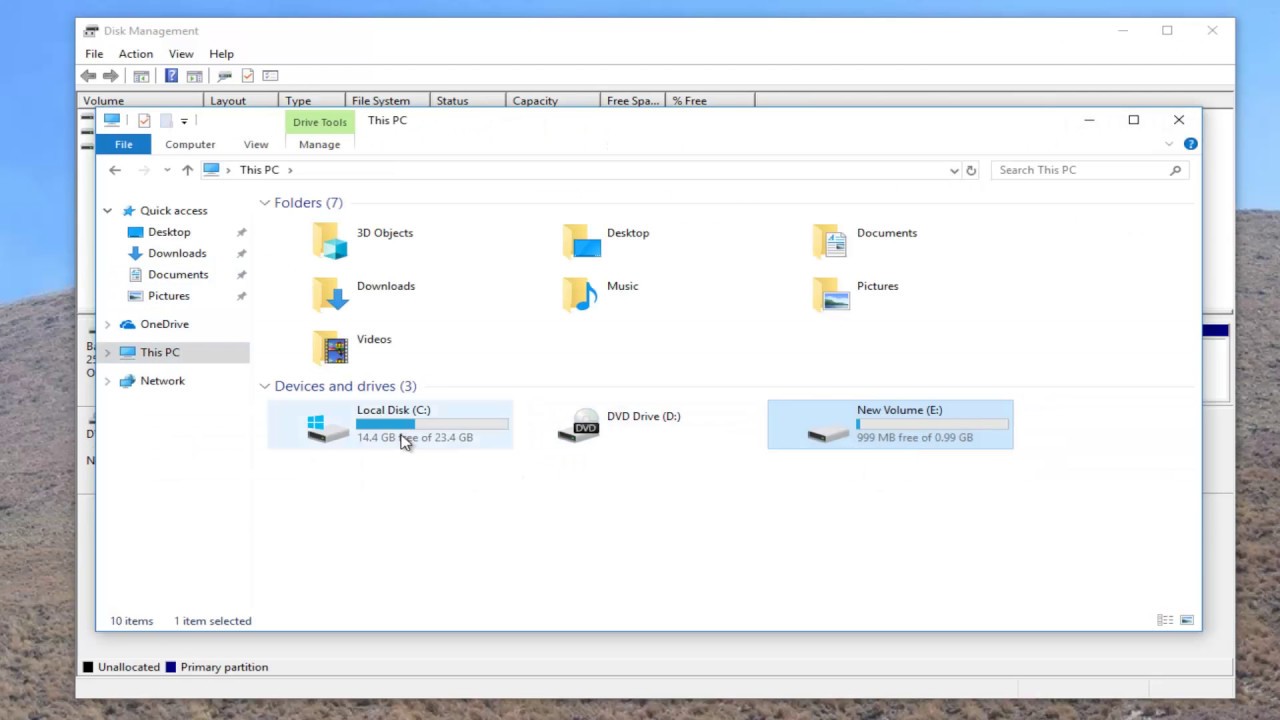Sort by Status column in Disk Management
The height and width of the screenshot is (720, 1280).
tap(468, 101)
